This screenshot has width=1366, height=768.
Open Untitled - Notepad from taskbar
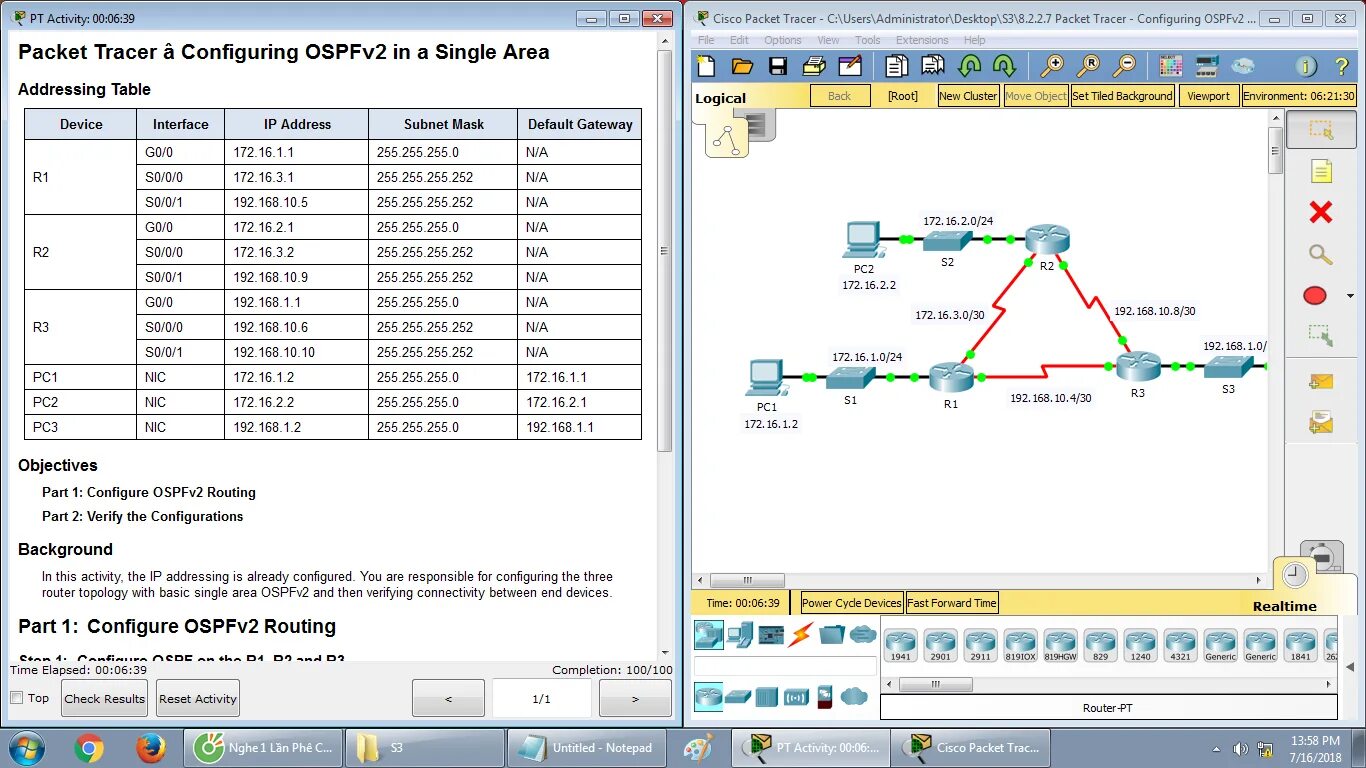coord(587,748)
